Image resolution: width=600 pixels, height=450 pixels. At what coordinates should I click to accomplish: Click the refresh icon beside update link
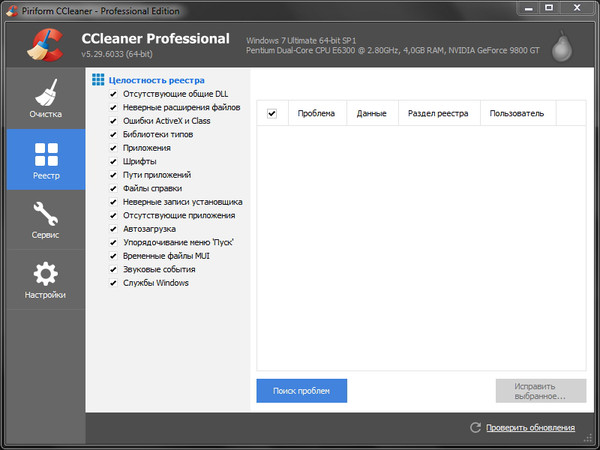click(475, 427)
